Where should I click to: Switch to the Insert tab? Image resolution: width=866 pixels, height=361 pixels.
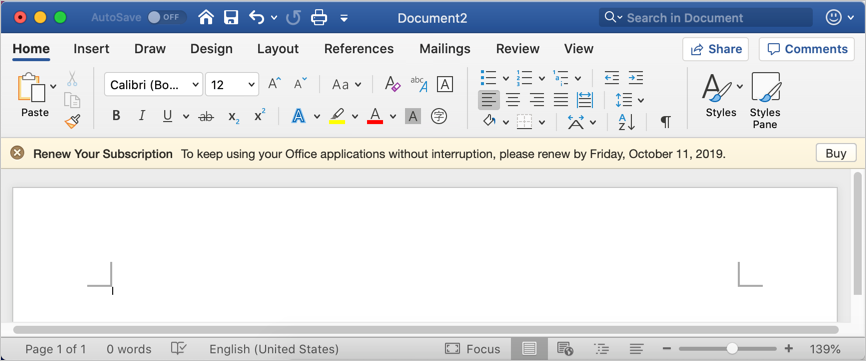coord(91,49)
